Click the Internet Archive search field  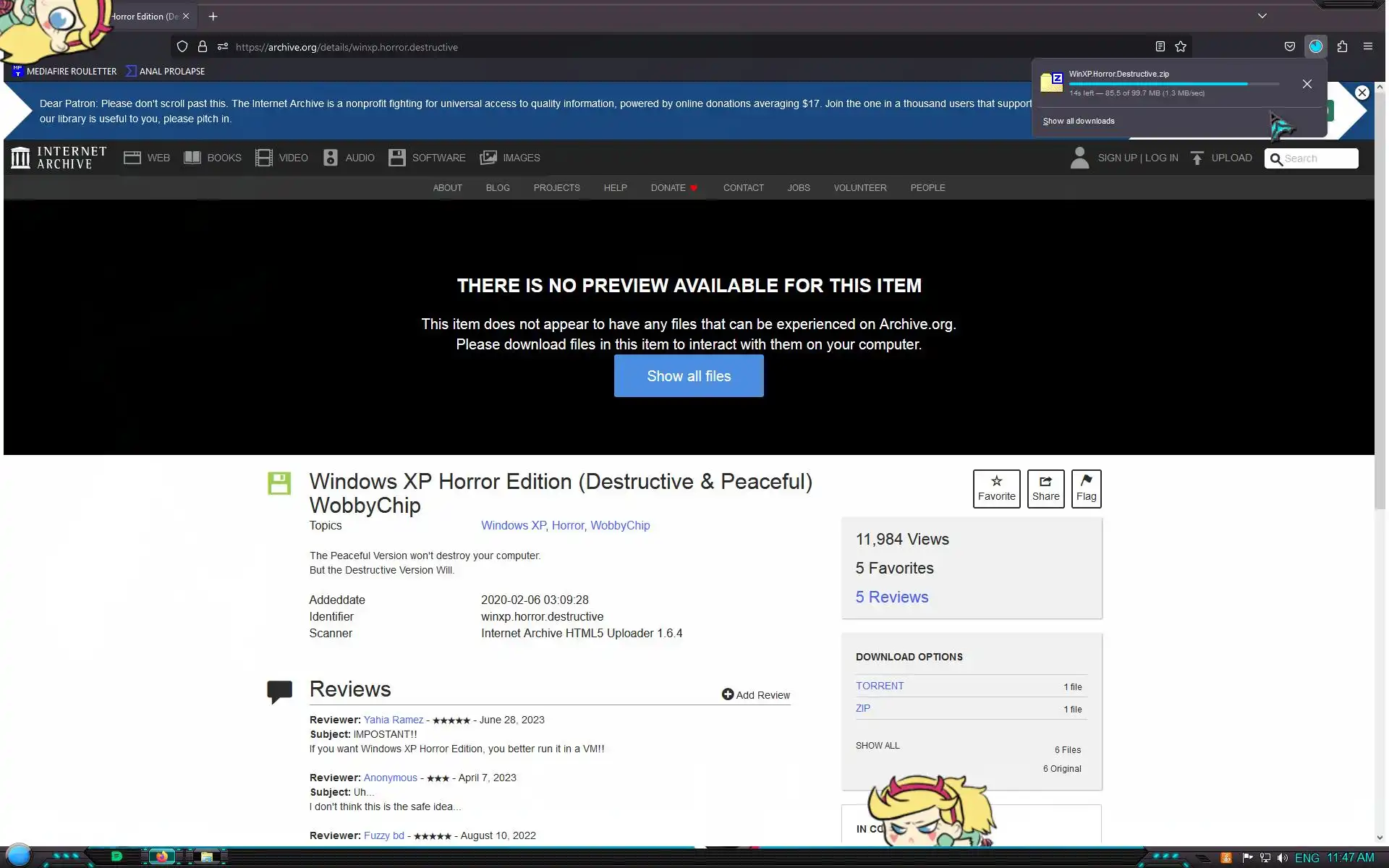(x=1318, y=158)
